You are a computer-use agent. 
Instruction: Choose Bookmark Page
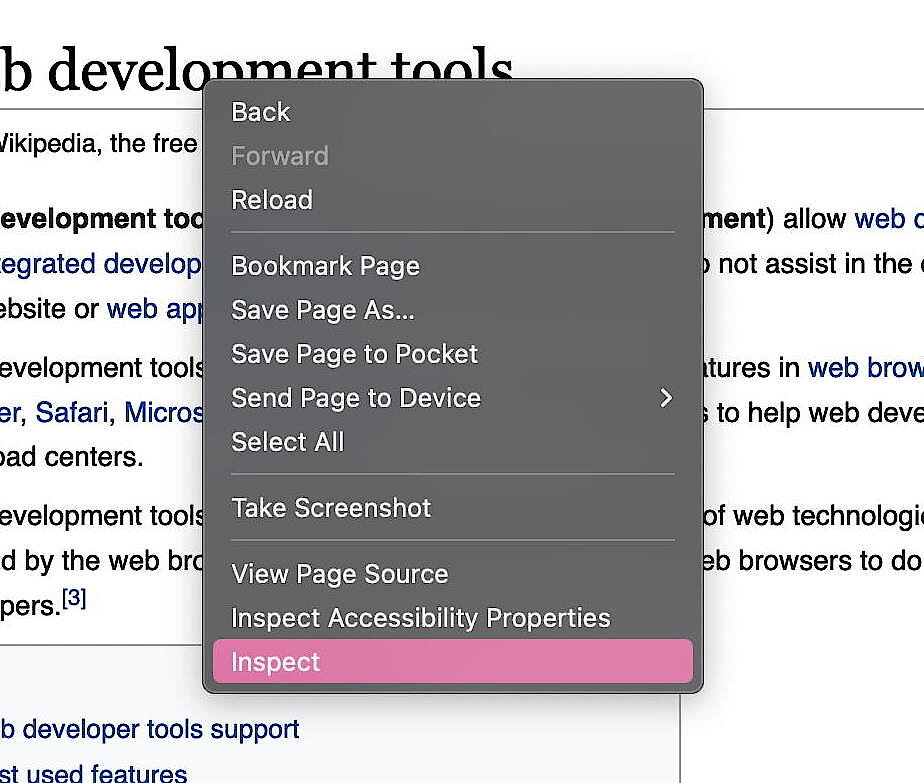(325, 266)
